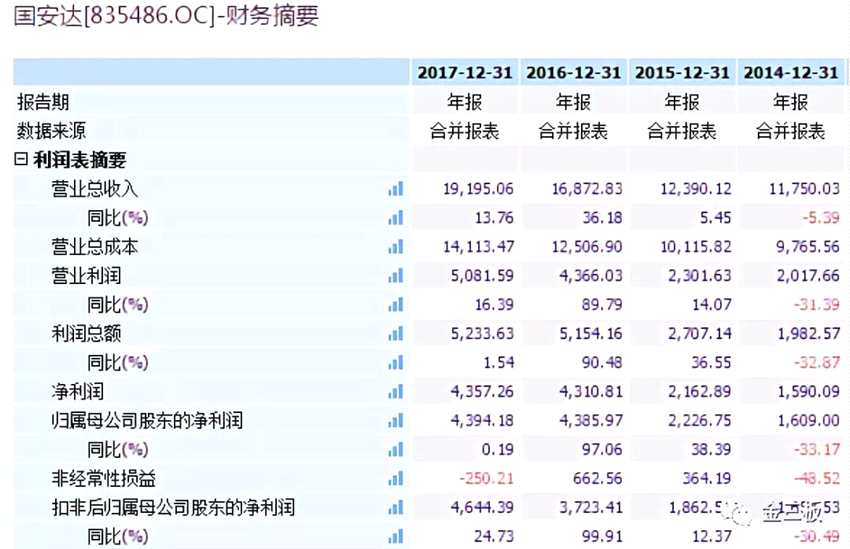Click the 利润表摘要 section heading
Viewport: 850px width, 549px height.
tap(79, 159)
